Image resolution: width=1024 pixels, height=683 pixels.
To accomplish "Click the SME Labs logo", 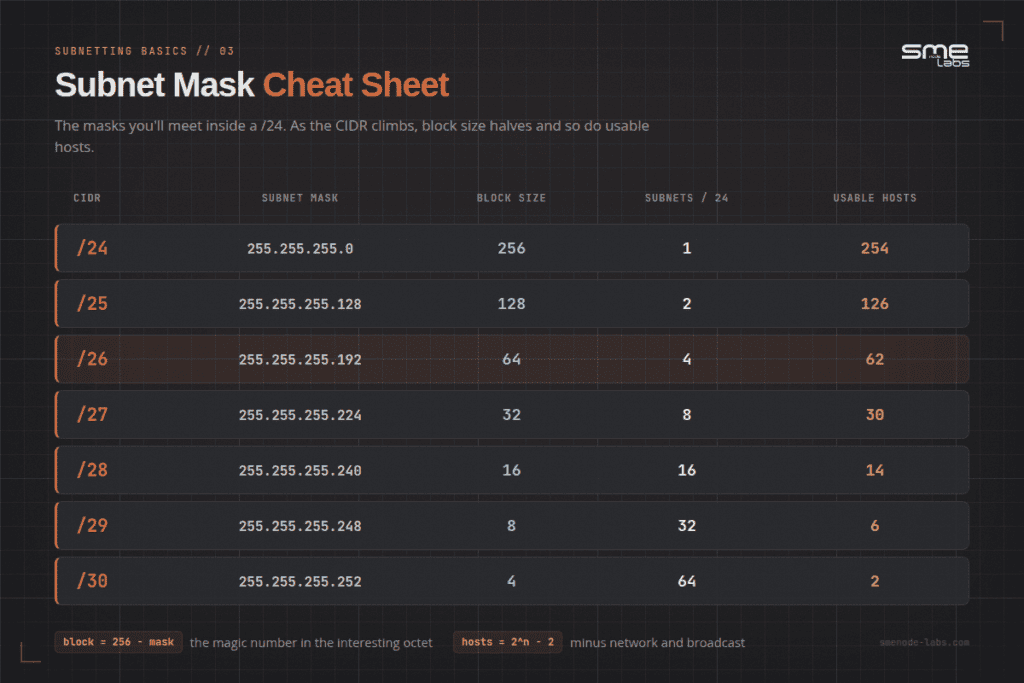I will 935,56.
